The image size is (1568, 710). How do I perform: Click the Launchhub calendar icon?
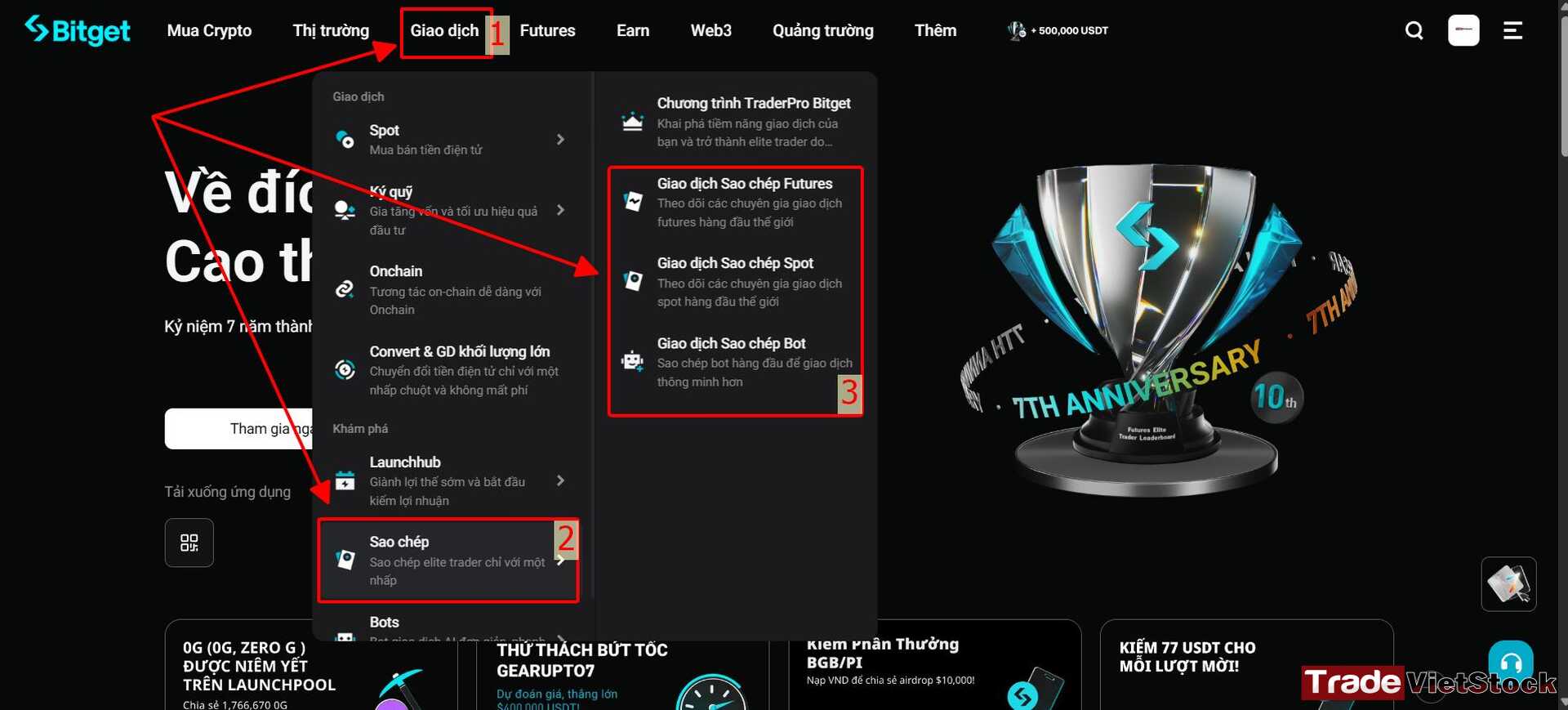[x=345, y=480]
